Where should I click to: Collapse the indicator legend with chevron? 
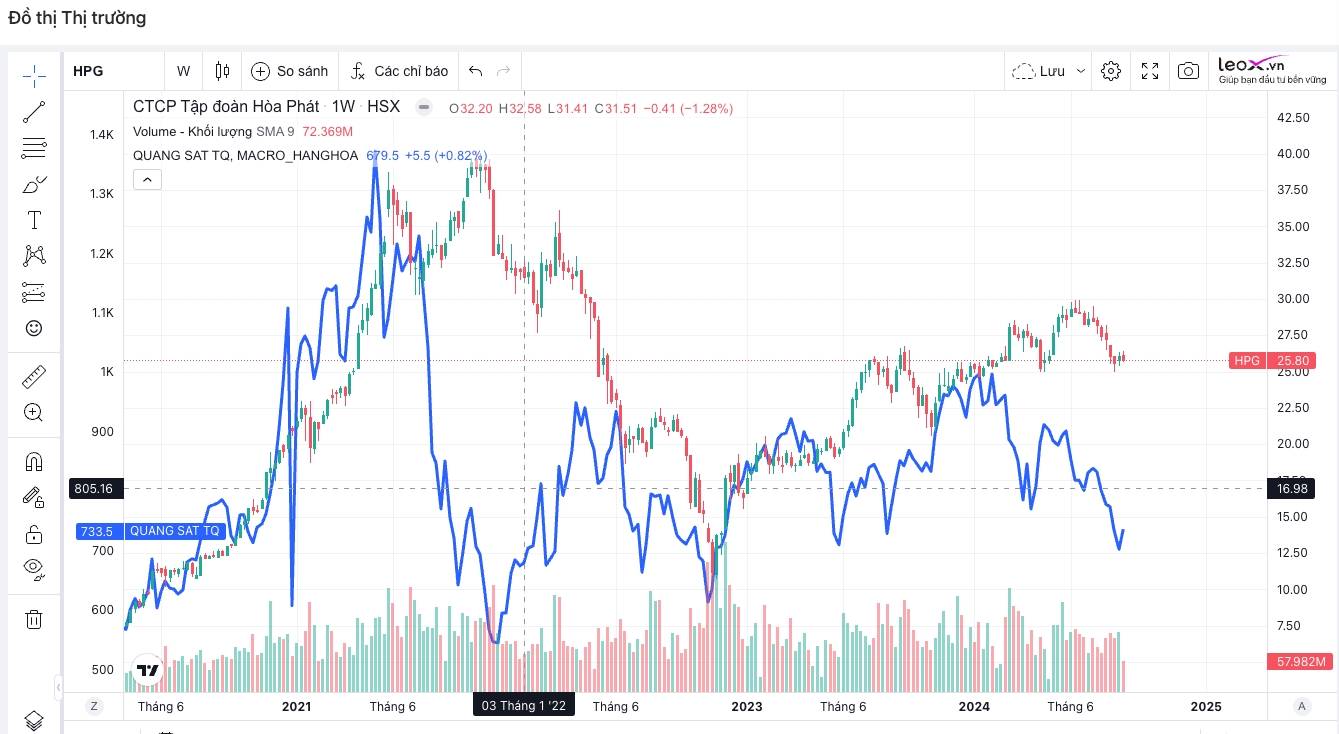[x=146, y=180]
